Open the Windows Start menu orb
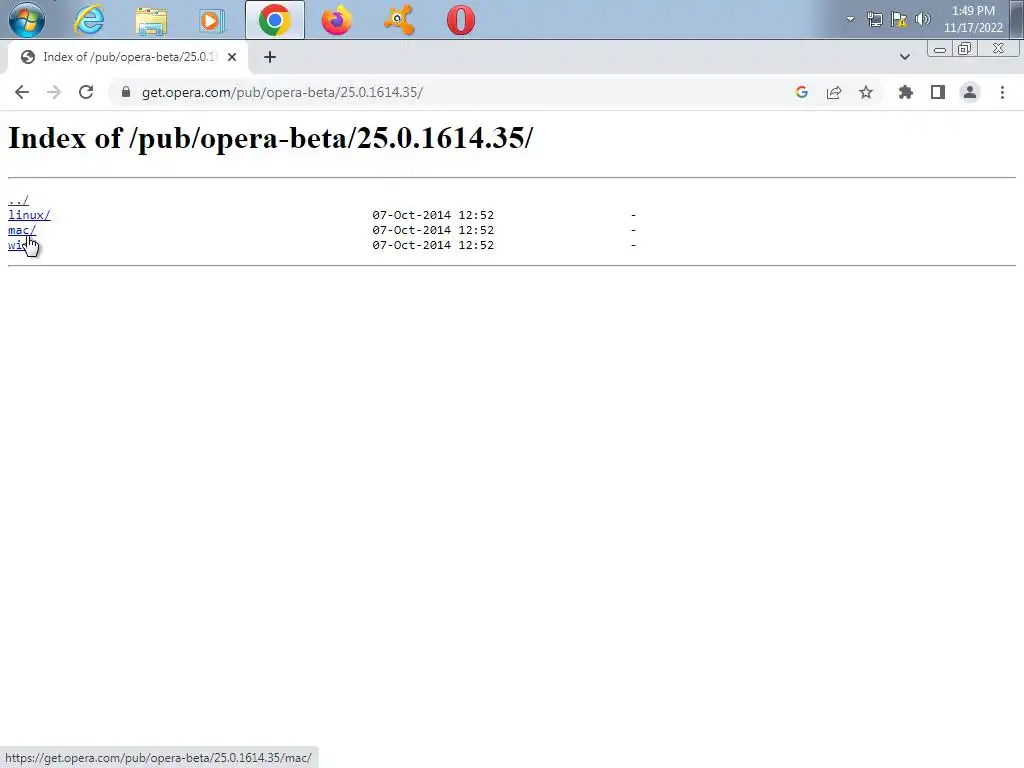This screenshot has height=768, width=1024. [27, 20]
